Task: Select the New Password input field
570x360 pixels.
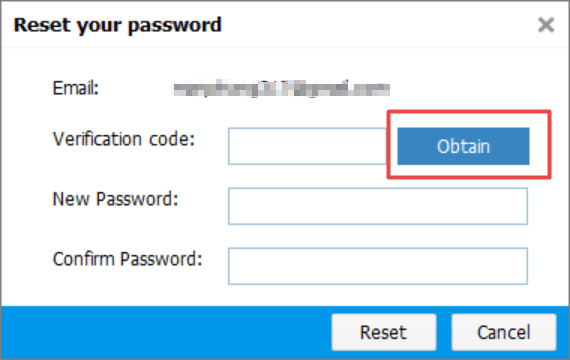Action: coord(378,206)
